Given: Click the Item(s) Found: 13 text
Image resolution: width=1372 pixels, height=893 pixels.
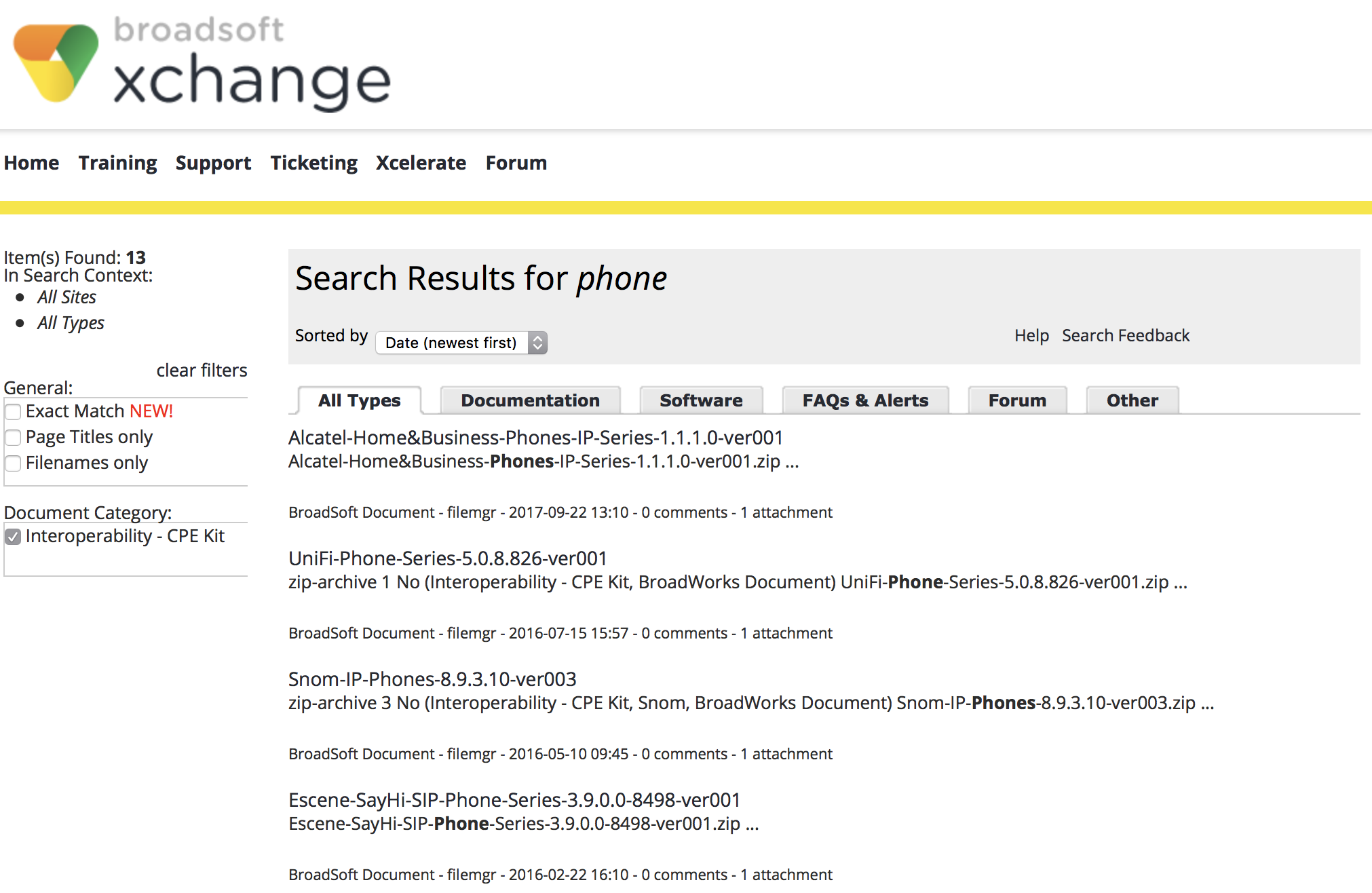Looking at the screenshot, I should [x=75, y=258].
